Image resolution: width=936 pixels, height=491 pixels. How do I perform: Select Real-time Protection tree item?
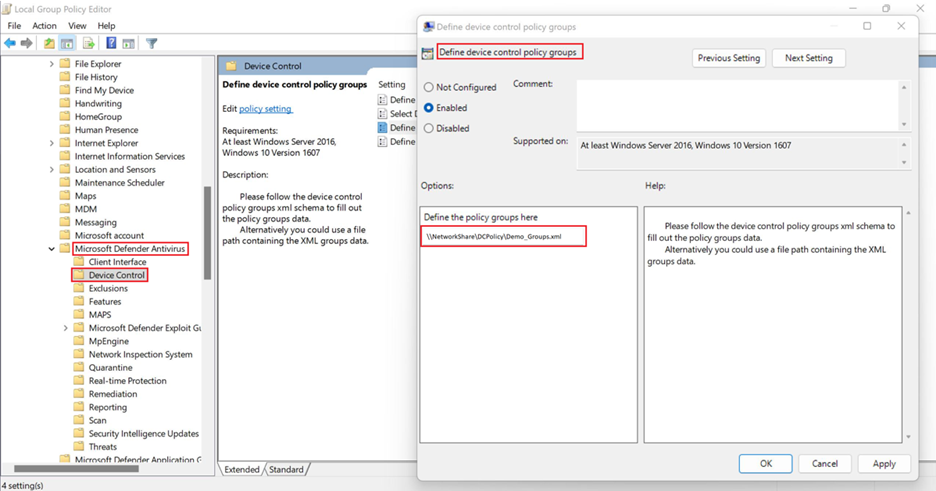pos(127,381)
